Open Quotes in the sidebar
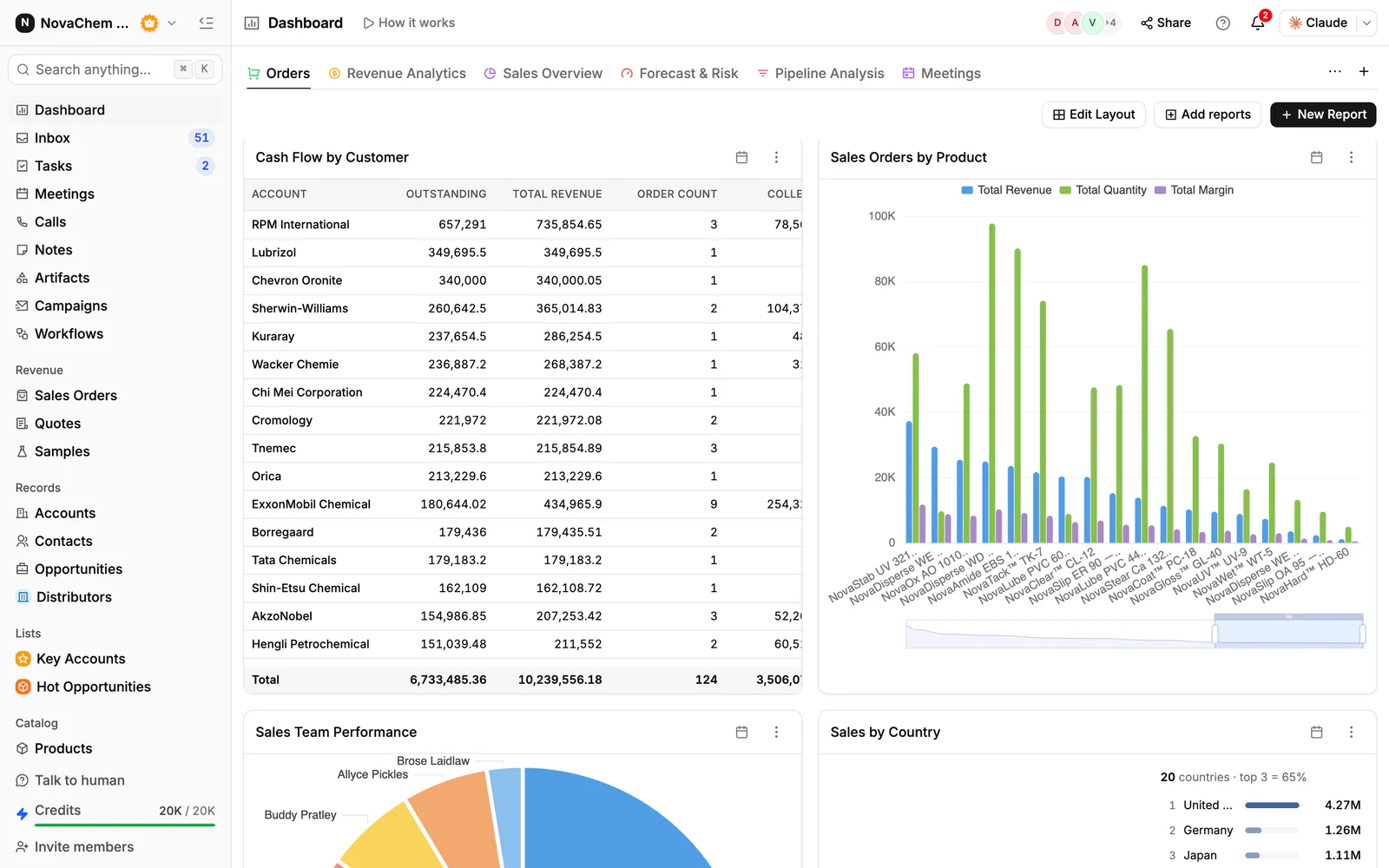 coord(115,424)
